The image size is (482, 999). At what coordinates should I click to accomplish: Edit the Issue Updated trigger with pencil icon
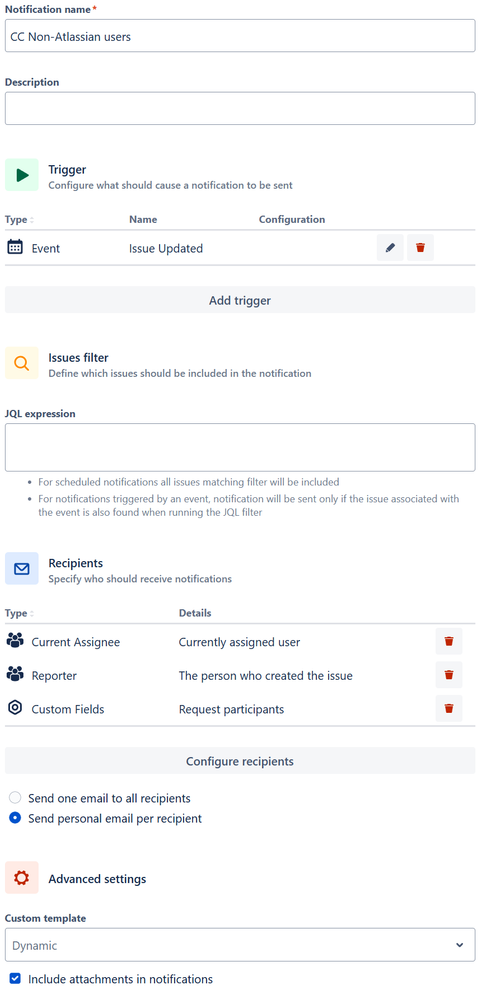(390, 248)
